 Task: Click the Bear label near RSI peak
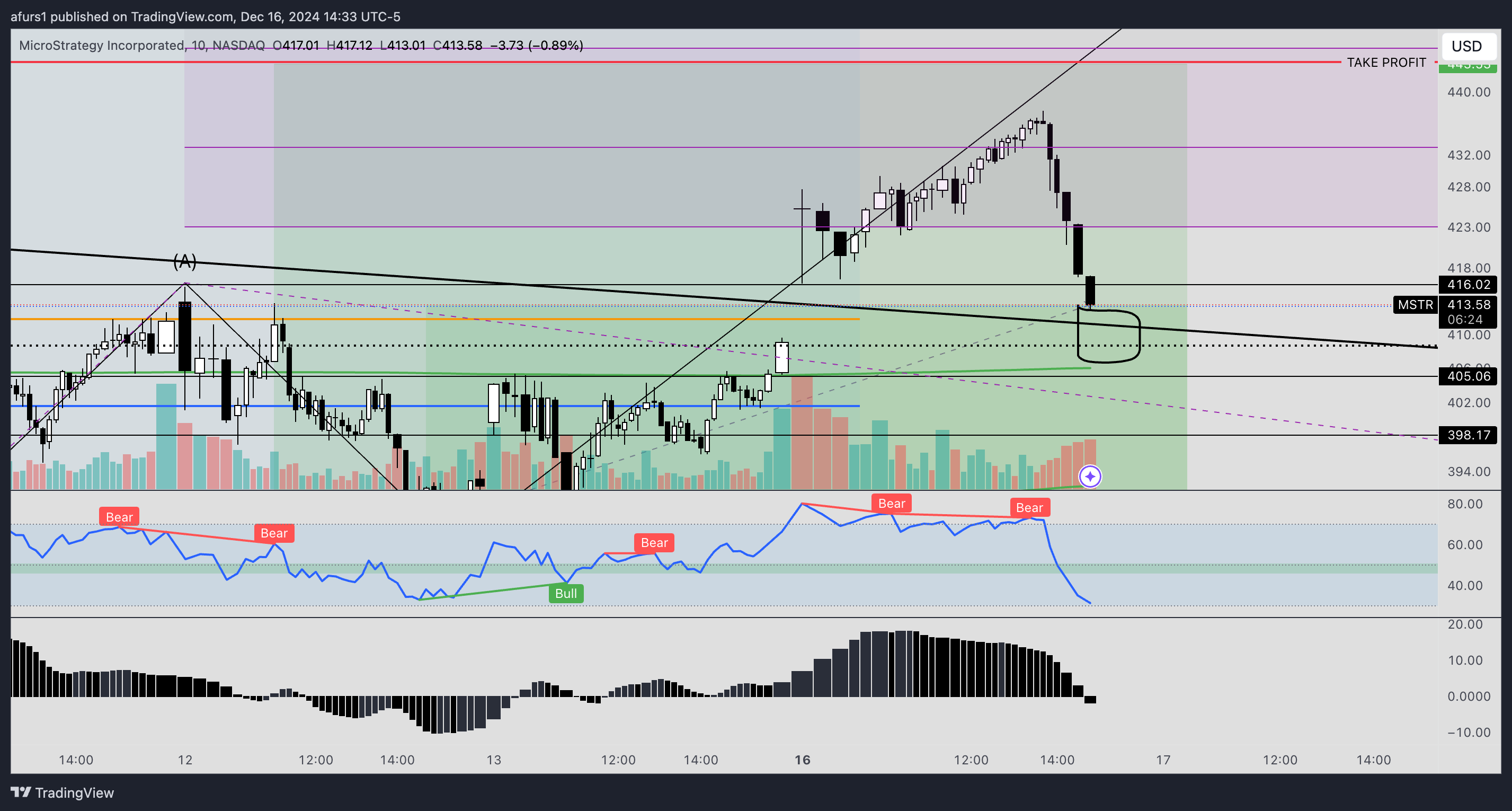click(x=892, y=503)
